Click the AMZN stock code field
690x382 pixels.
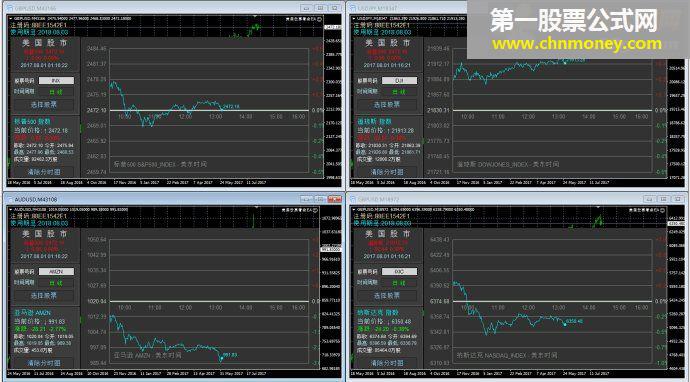coord(56,272)
